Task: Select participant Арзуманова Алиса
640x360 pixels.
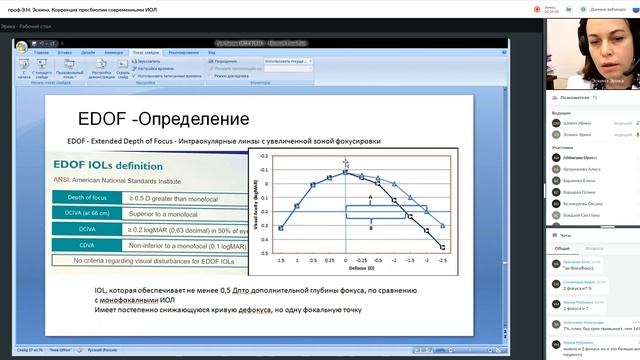Action: (582, 169)
